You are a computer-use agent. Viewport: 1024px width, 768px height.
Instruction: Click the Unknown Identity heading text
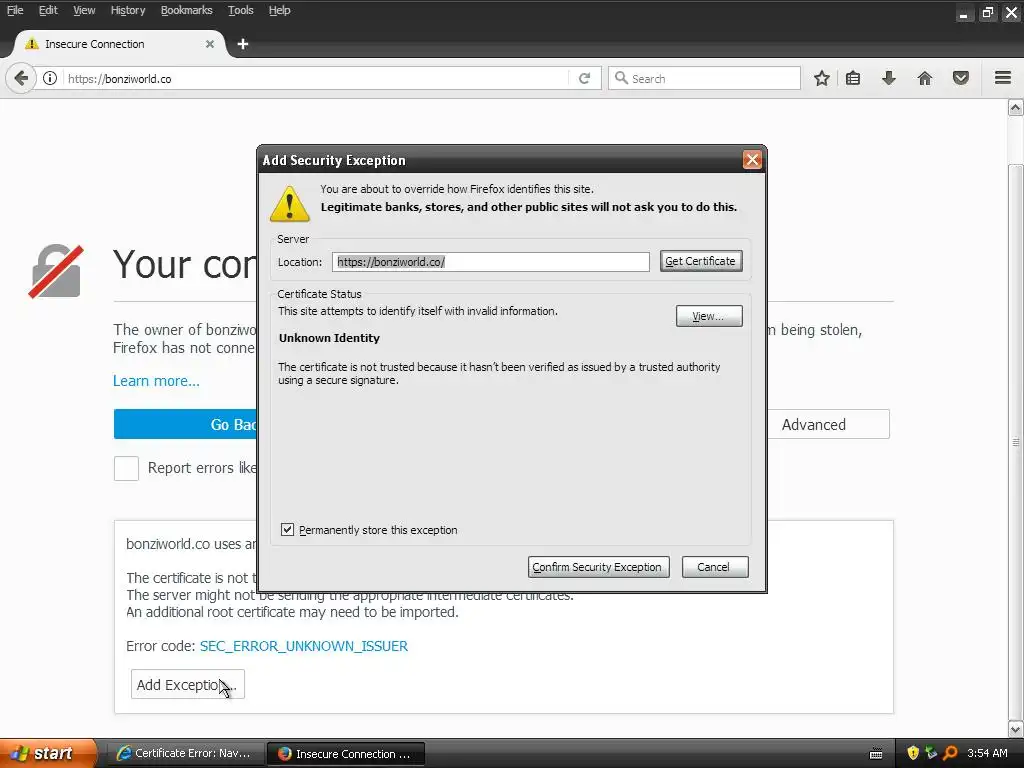pyautogui.click(x=329, y=338)
